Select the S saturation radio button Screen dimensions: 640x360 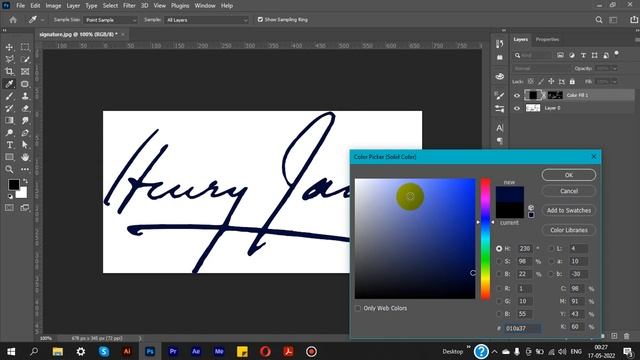[x=499, y=261]
